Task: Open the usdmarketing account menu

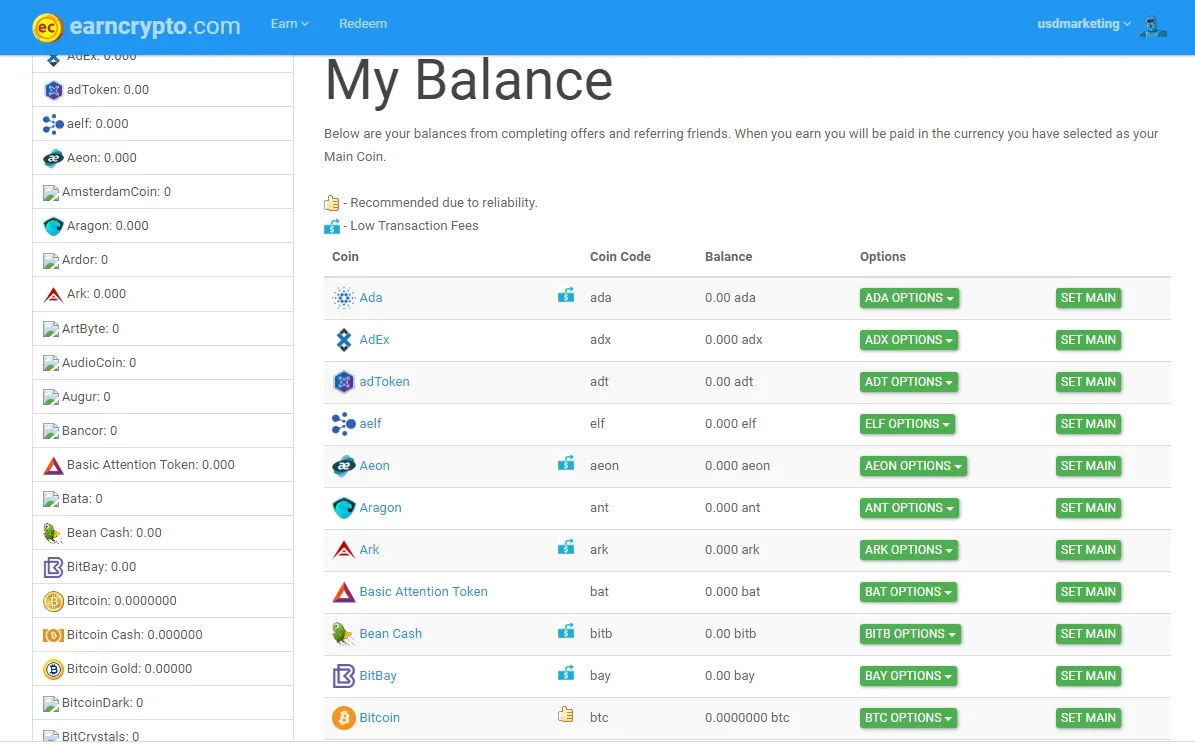Action: (1083, 24)
